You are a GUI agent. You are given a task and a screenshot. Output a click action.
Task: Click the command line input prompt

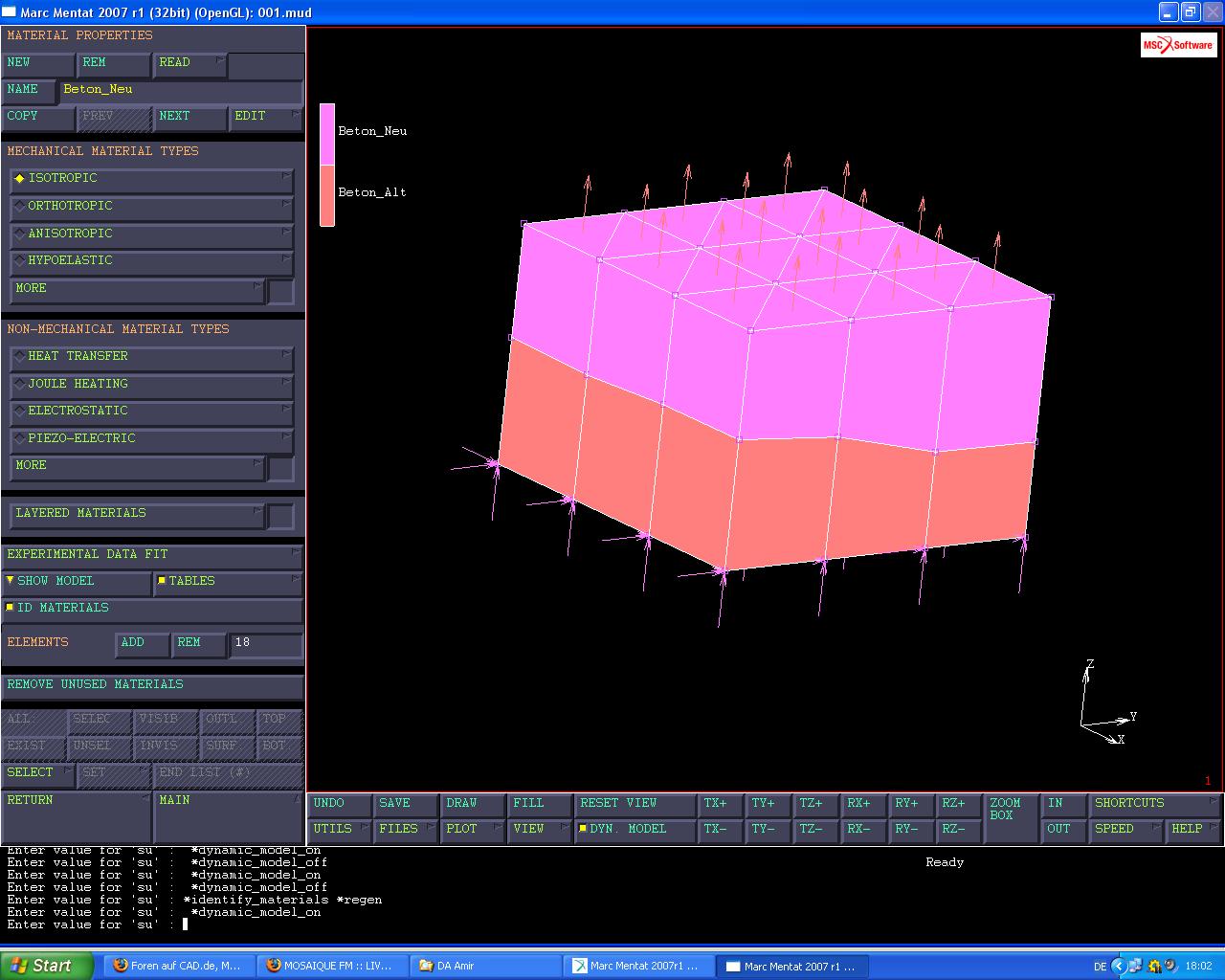point(186,924)
